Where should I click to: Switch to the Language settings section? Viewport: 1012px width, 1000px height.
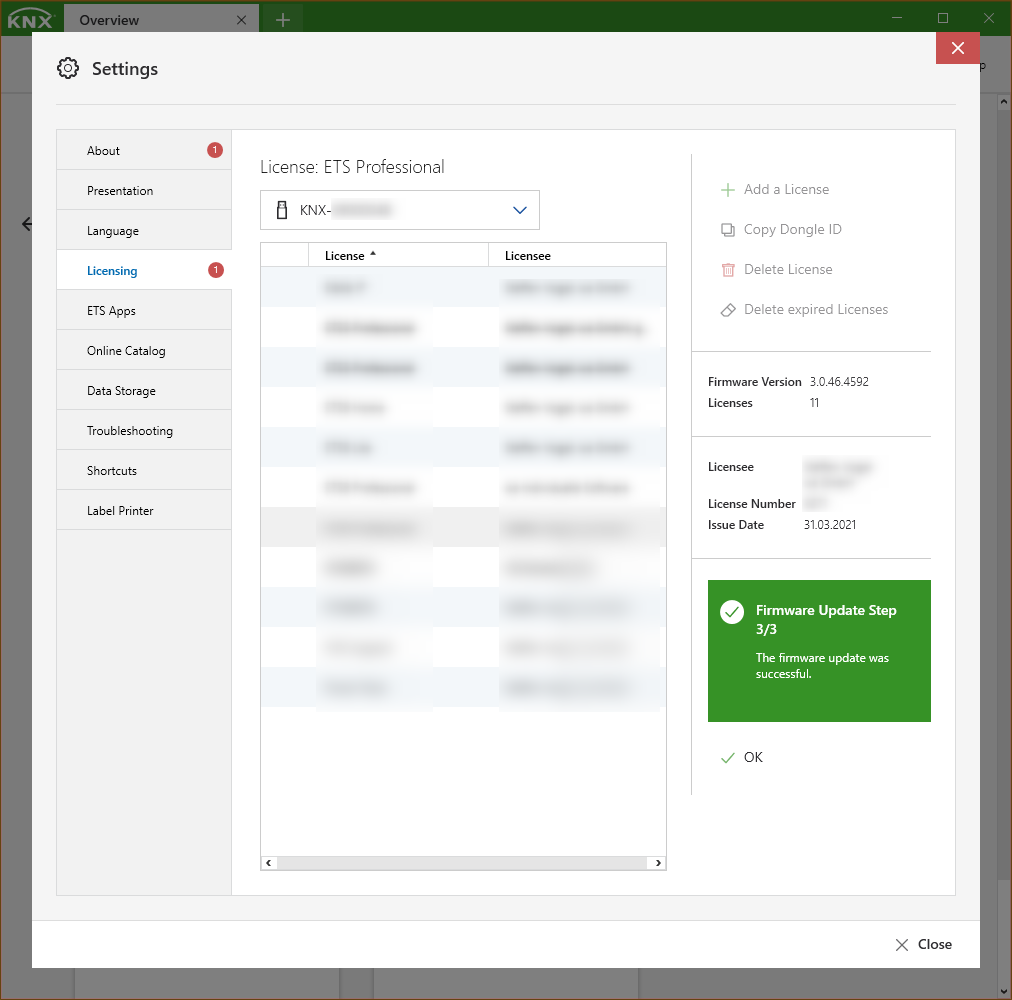[x=144, y=230]
